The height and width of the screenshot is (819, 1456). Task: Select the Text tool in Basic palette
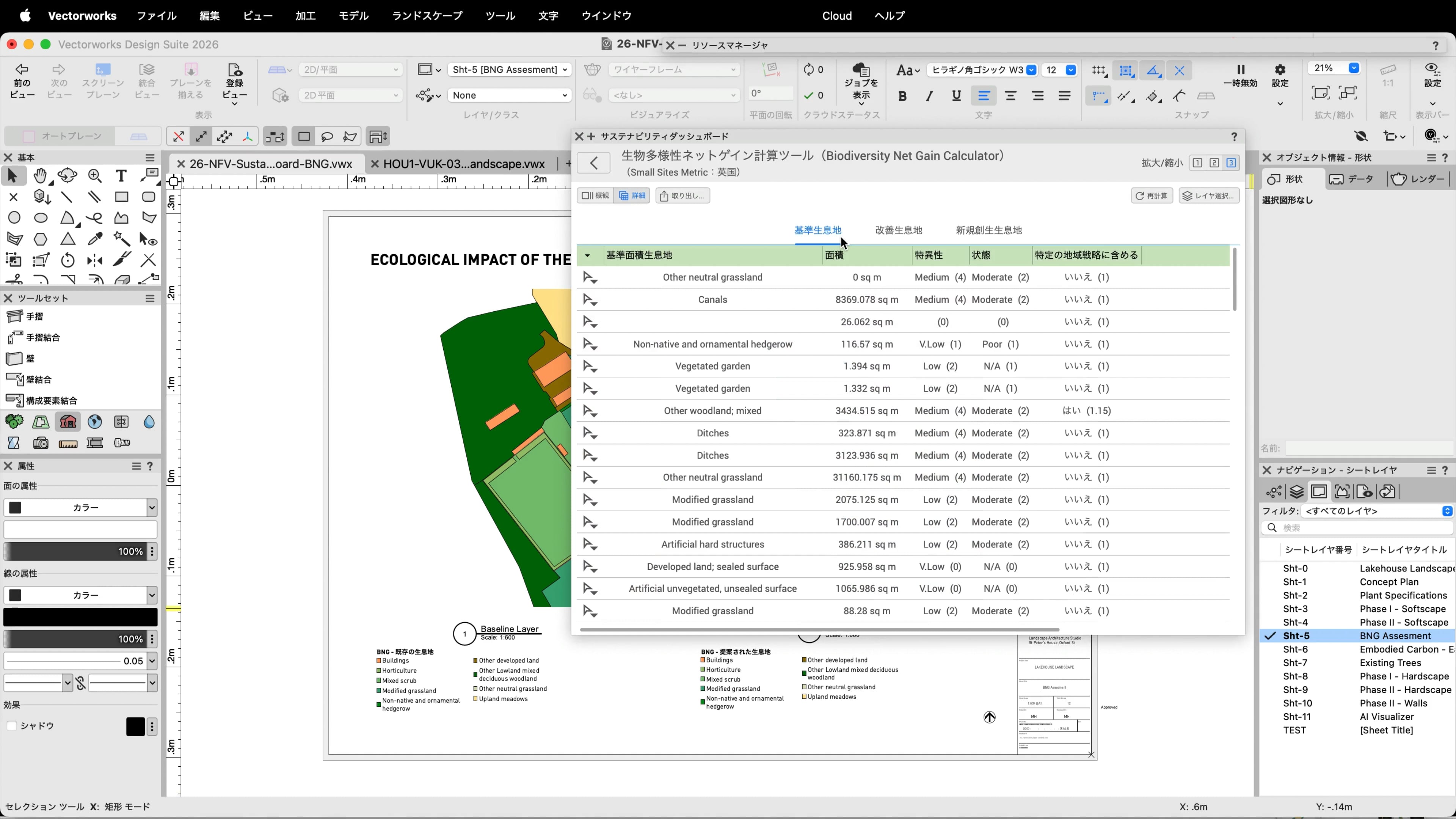pyautogui.click(x=121, y=176)
